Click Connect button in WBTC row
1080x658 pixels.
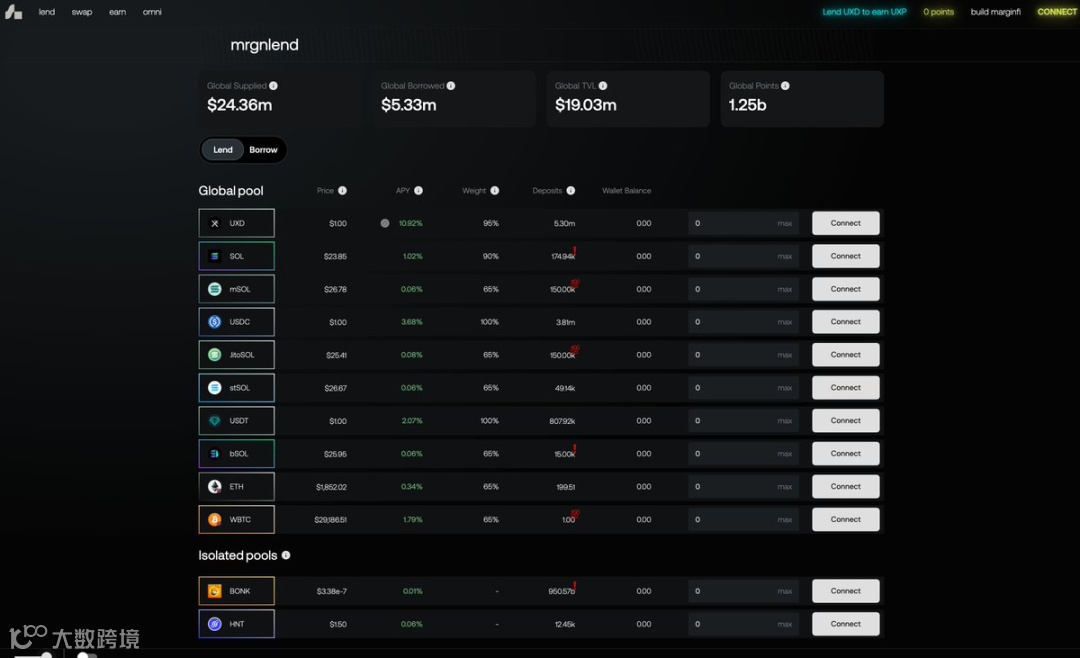tap(846, 520)
